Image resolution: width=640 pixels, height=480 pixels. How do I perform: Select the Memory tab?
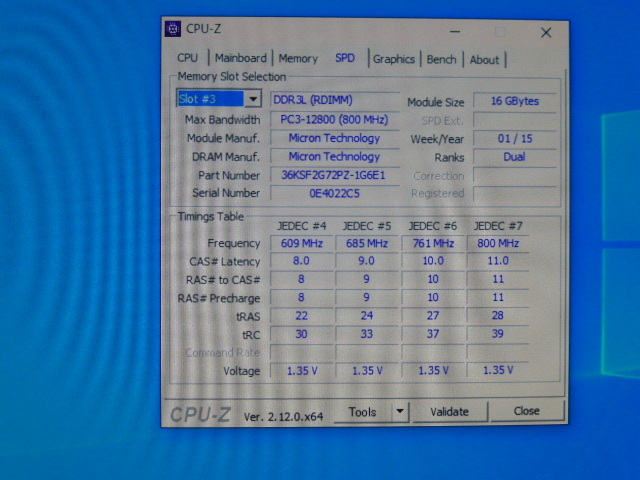coord(298,59)
